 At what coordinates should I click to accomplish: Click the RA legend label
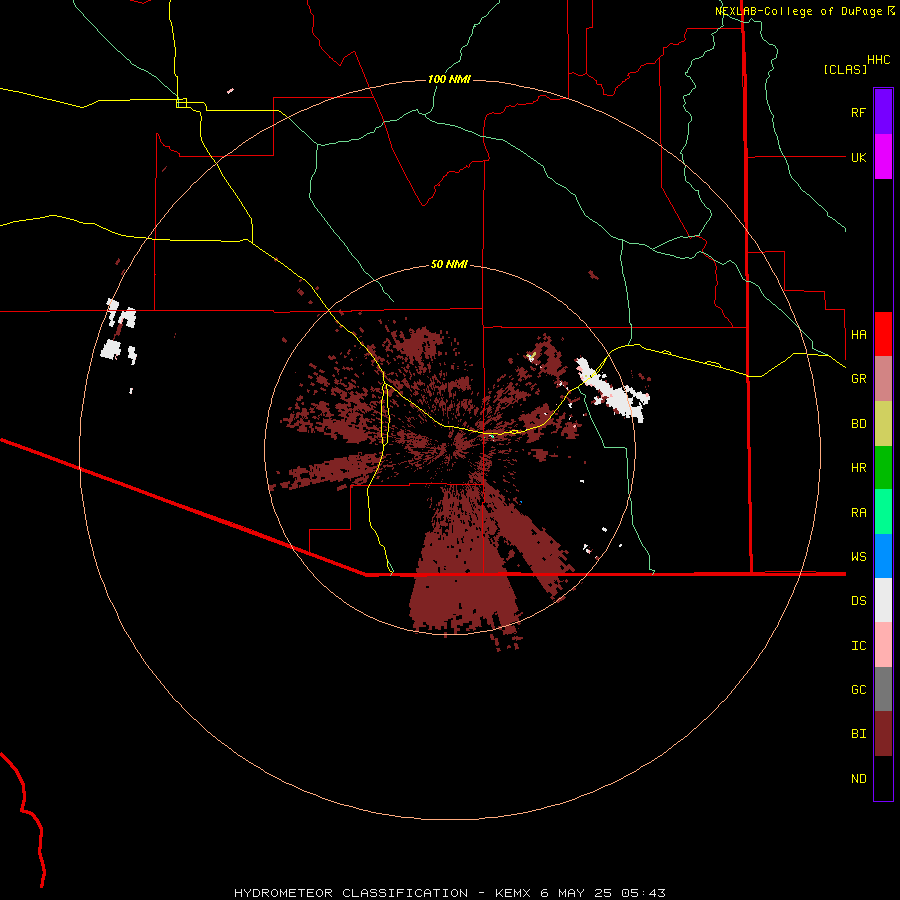(858, 513)
